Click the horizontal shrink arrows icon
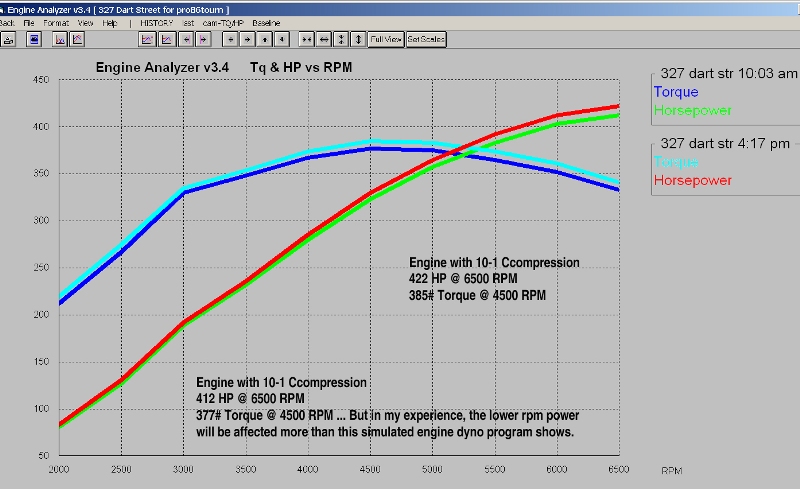This screenshot has height=489, width=800. point(306,39)
